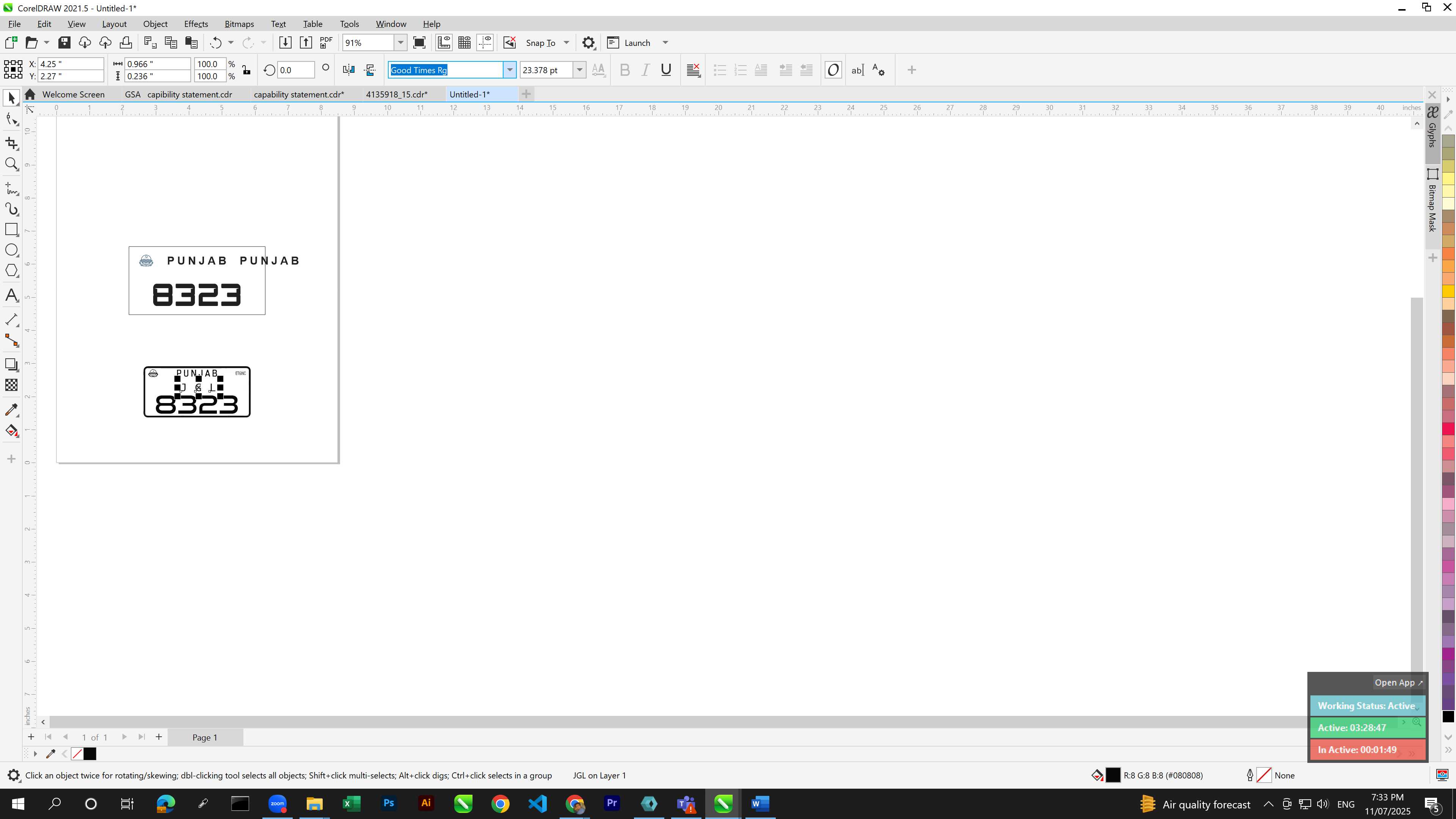1456x819 pixels.
Task: Toggle the Snap off button
Action: pos(509,42)
